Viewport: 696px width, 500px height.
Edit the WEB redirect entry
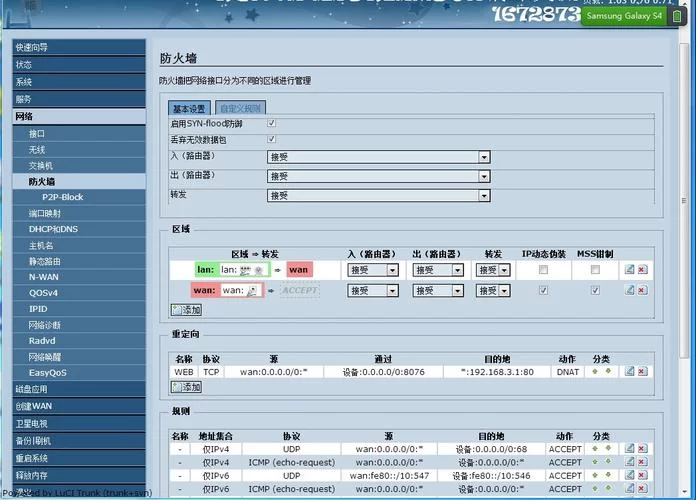(x=629, y=371)
